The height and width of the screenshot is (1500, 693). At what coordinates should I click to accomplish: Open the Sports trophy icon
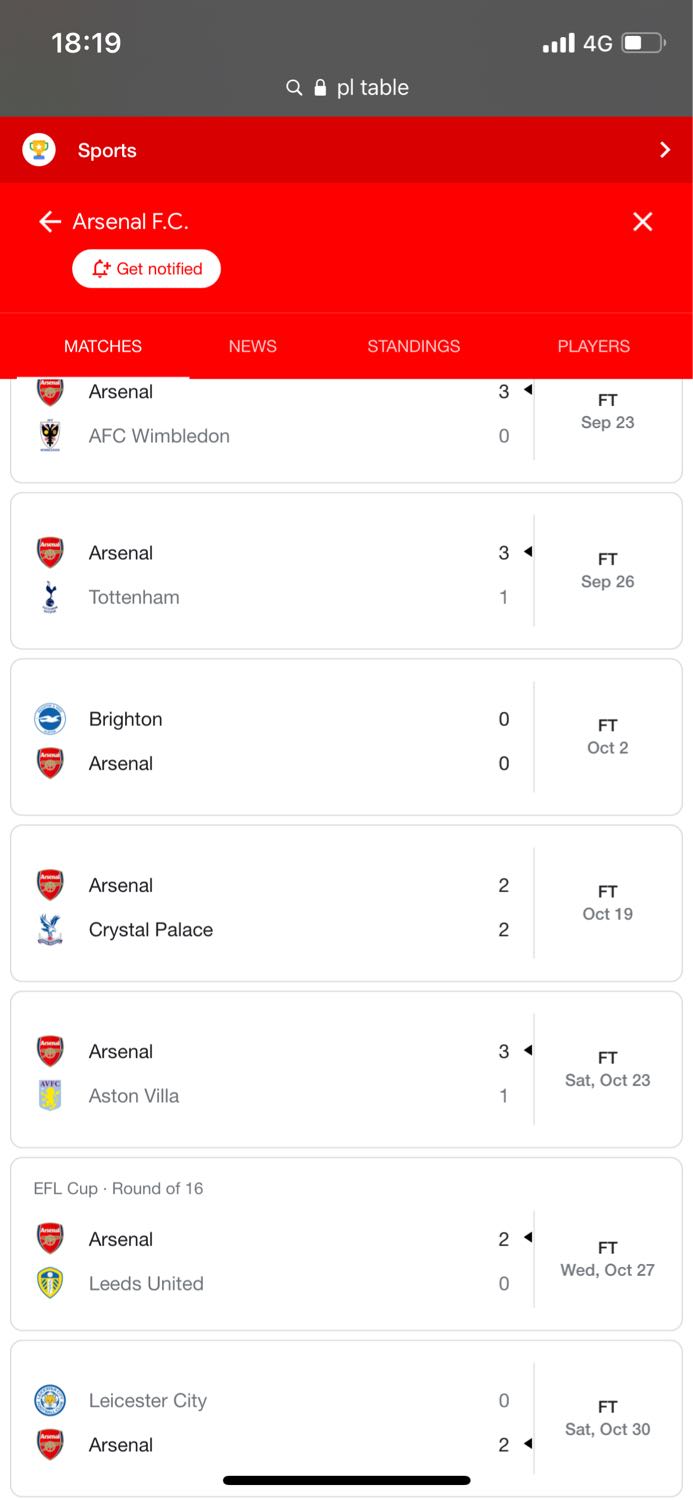tap(39, 150)
